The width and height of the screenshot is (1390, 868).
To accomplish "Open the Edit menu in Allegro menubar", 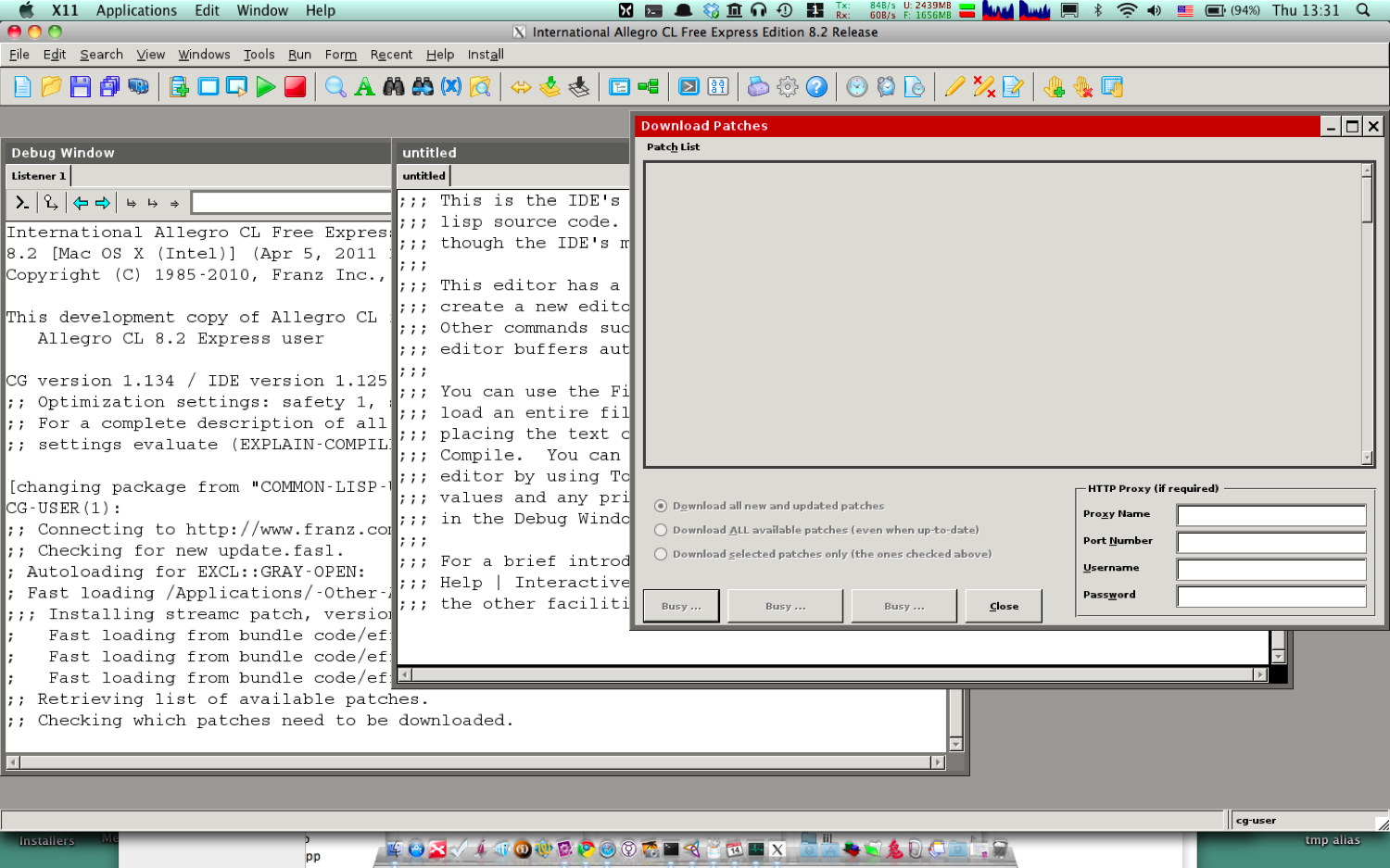I will (x=55, y=55).
